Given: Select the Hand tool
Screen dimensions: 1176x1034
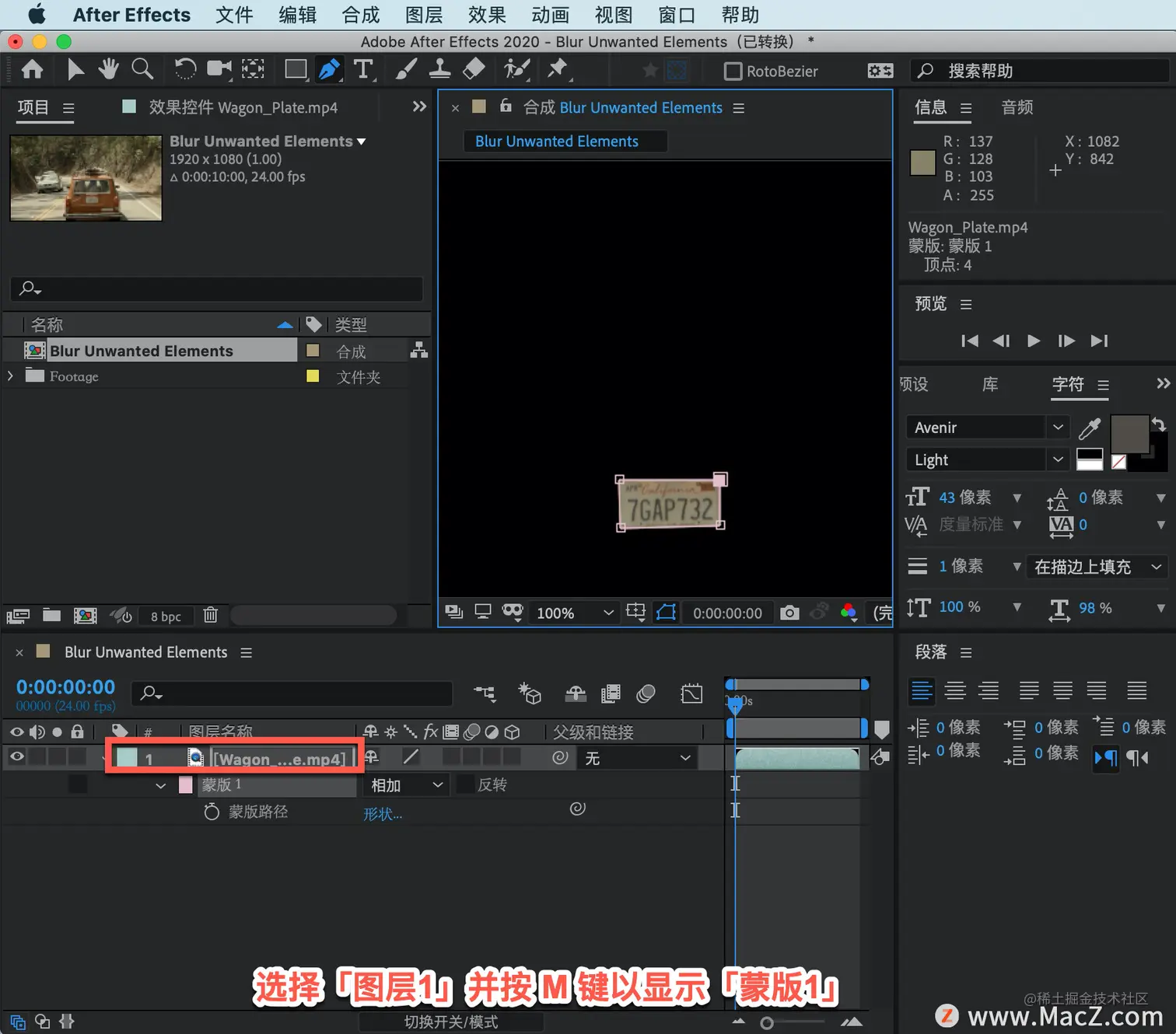Looking at the screenshot, I should click(x=108, y=70).
